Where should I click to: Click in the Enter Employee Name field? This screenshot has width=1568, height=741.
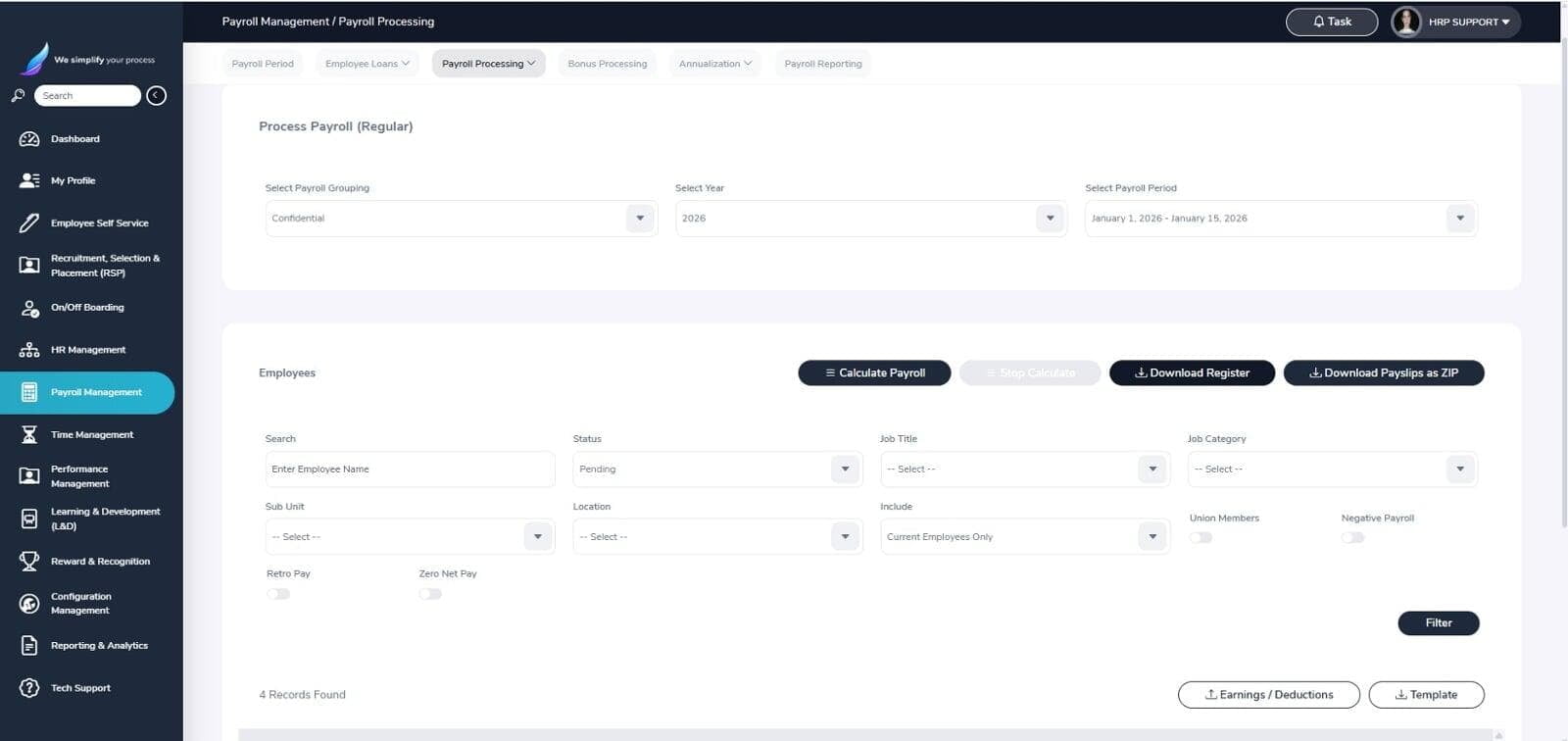410,469
